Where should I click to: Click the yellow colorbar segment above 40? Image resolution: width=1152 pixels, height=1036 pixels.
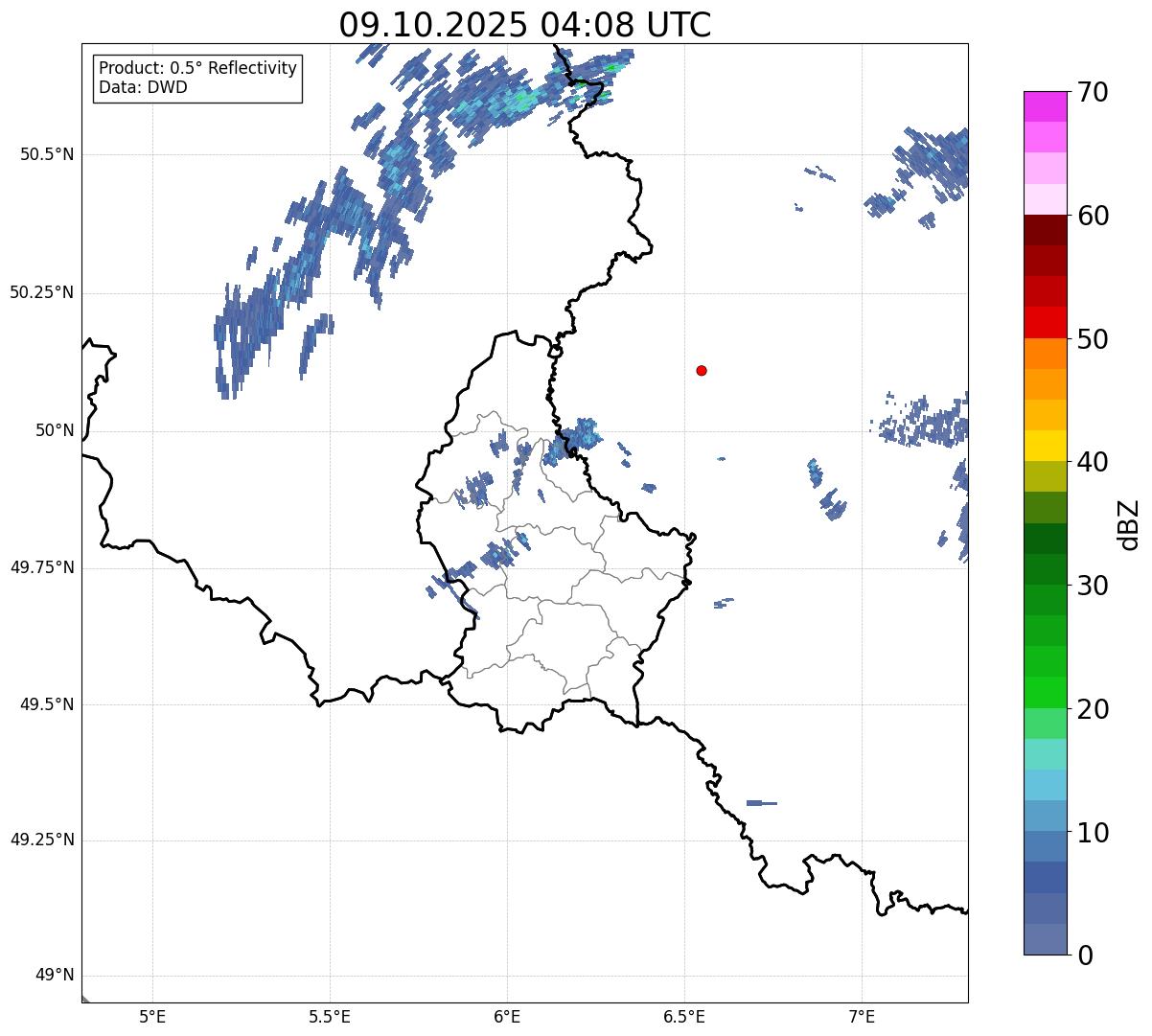pos(1046,446)
